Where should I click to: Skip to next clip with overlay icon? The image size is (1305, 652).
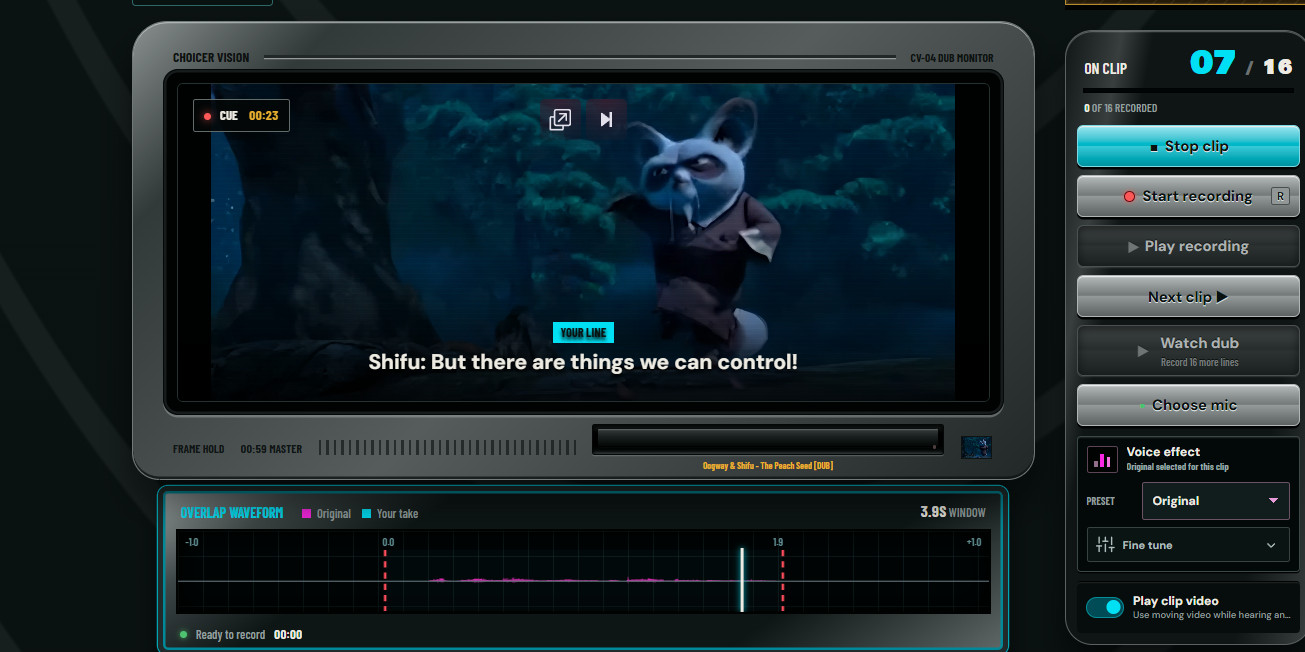(x=606, y=120)
